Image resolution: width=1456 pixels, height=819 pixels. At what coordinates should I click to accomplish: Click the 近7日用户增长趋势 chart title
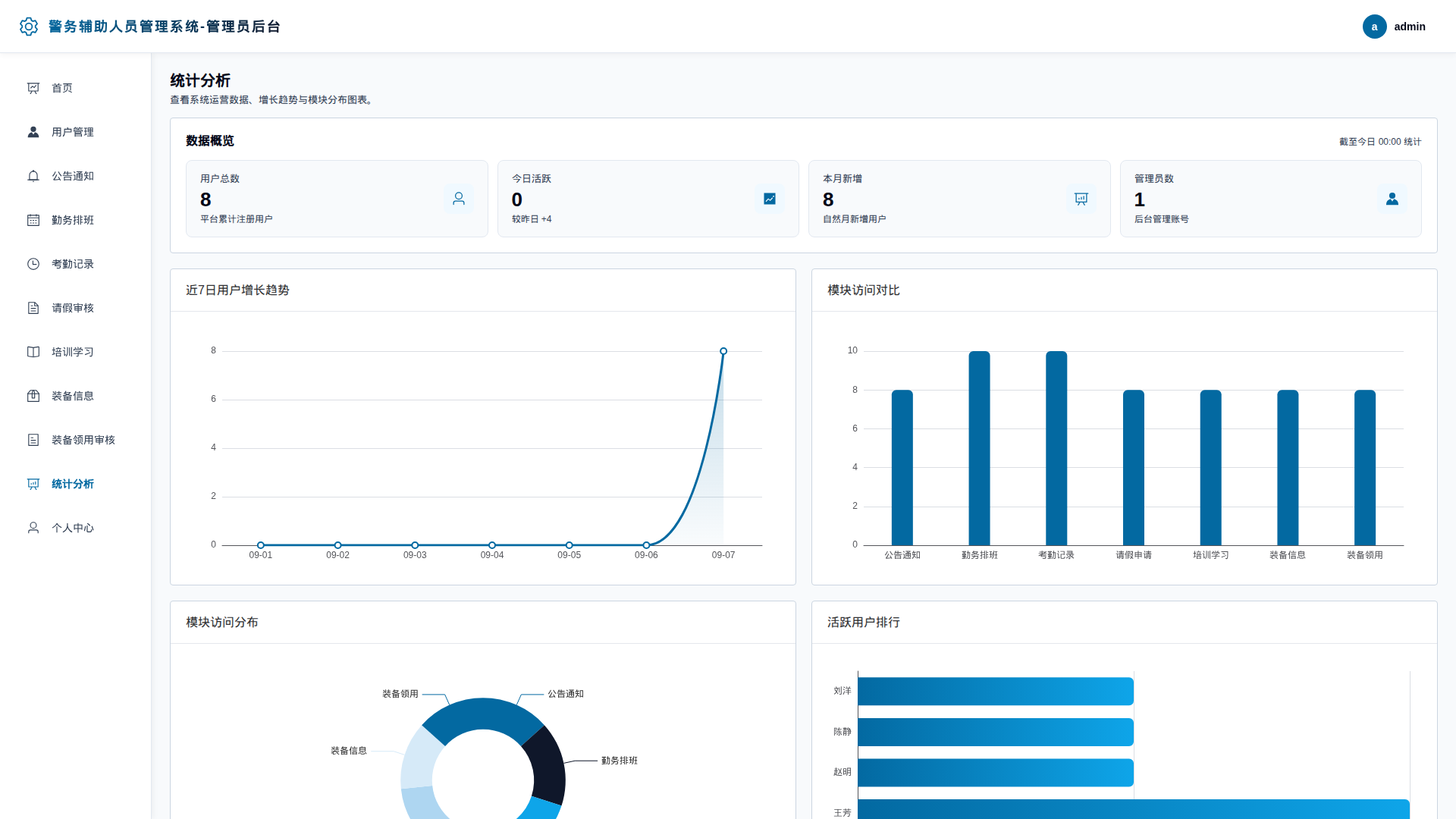[237, 290]
